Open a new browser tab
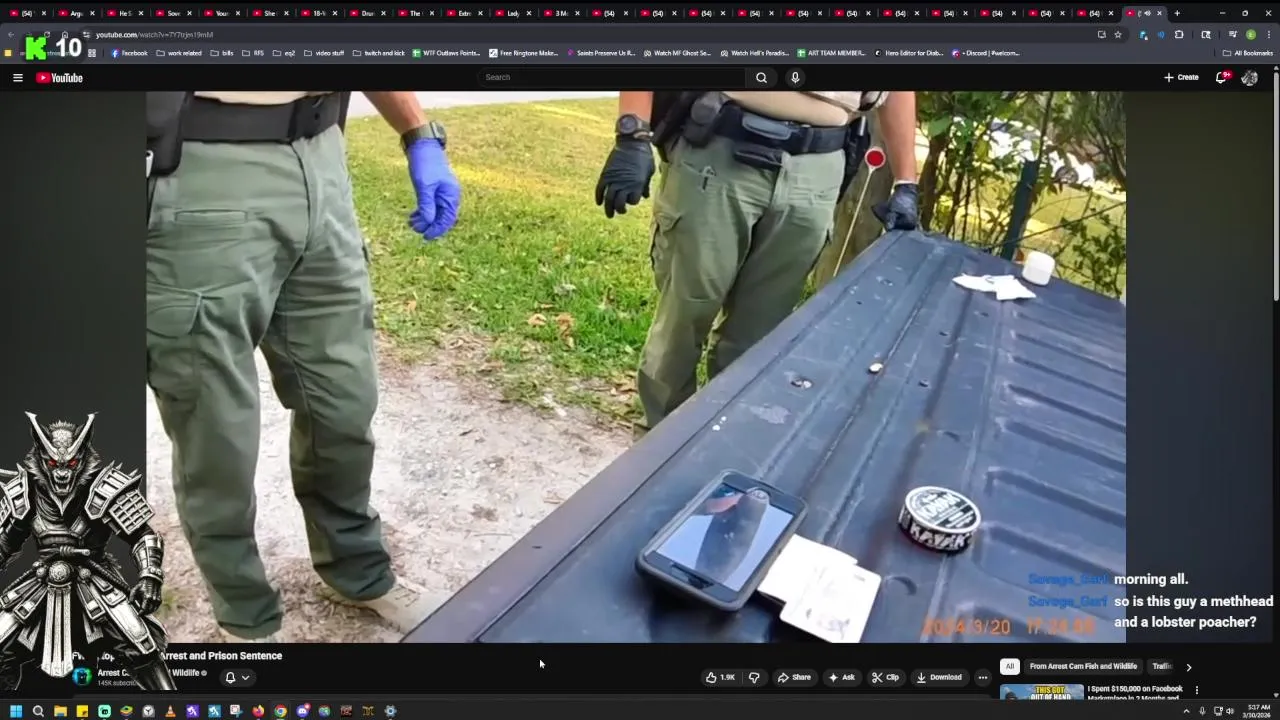 [x=1177, y=13]
